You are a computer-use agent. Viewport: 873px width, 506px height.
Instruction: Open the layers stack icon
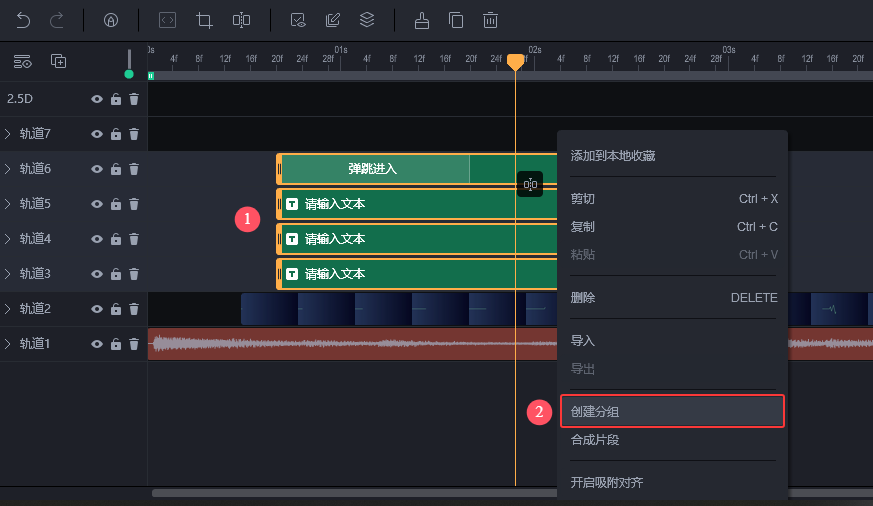(367, 20)
